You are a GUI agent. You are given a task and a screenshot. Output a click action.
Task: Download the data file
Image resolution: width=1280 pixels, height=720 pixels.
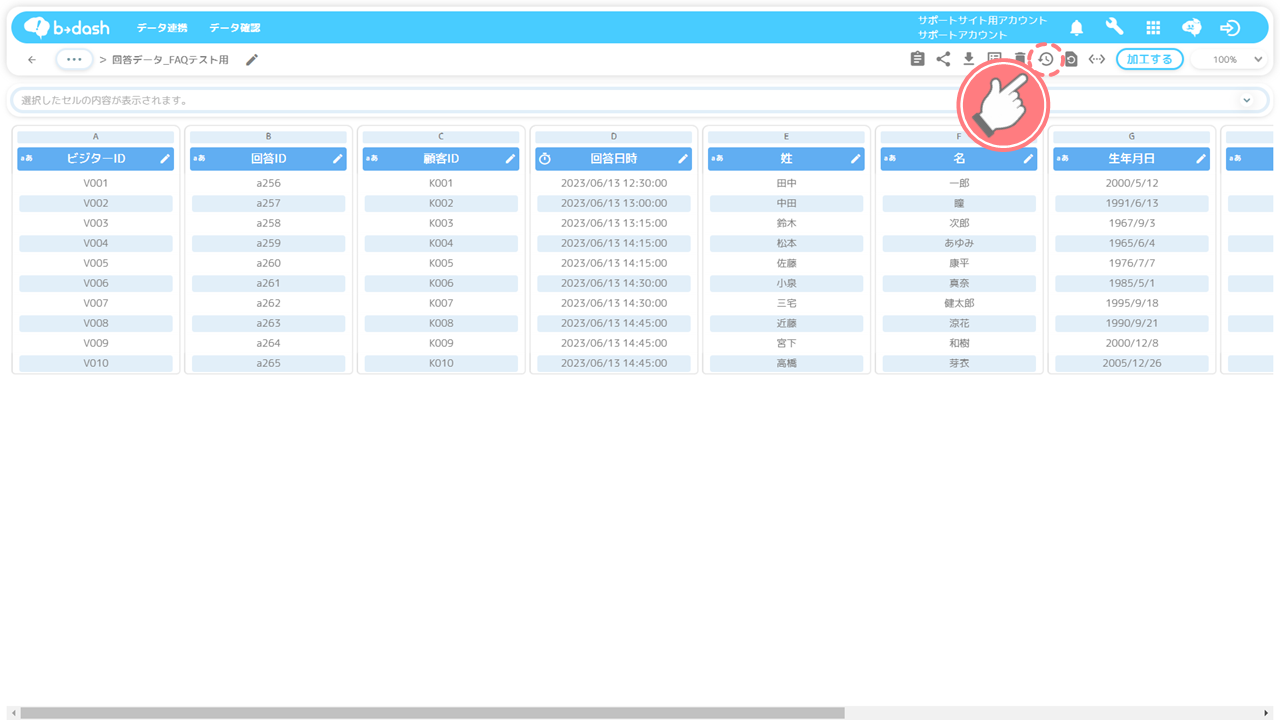click(969, 59)
